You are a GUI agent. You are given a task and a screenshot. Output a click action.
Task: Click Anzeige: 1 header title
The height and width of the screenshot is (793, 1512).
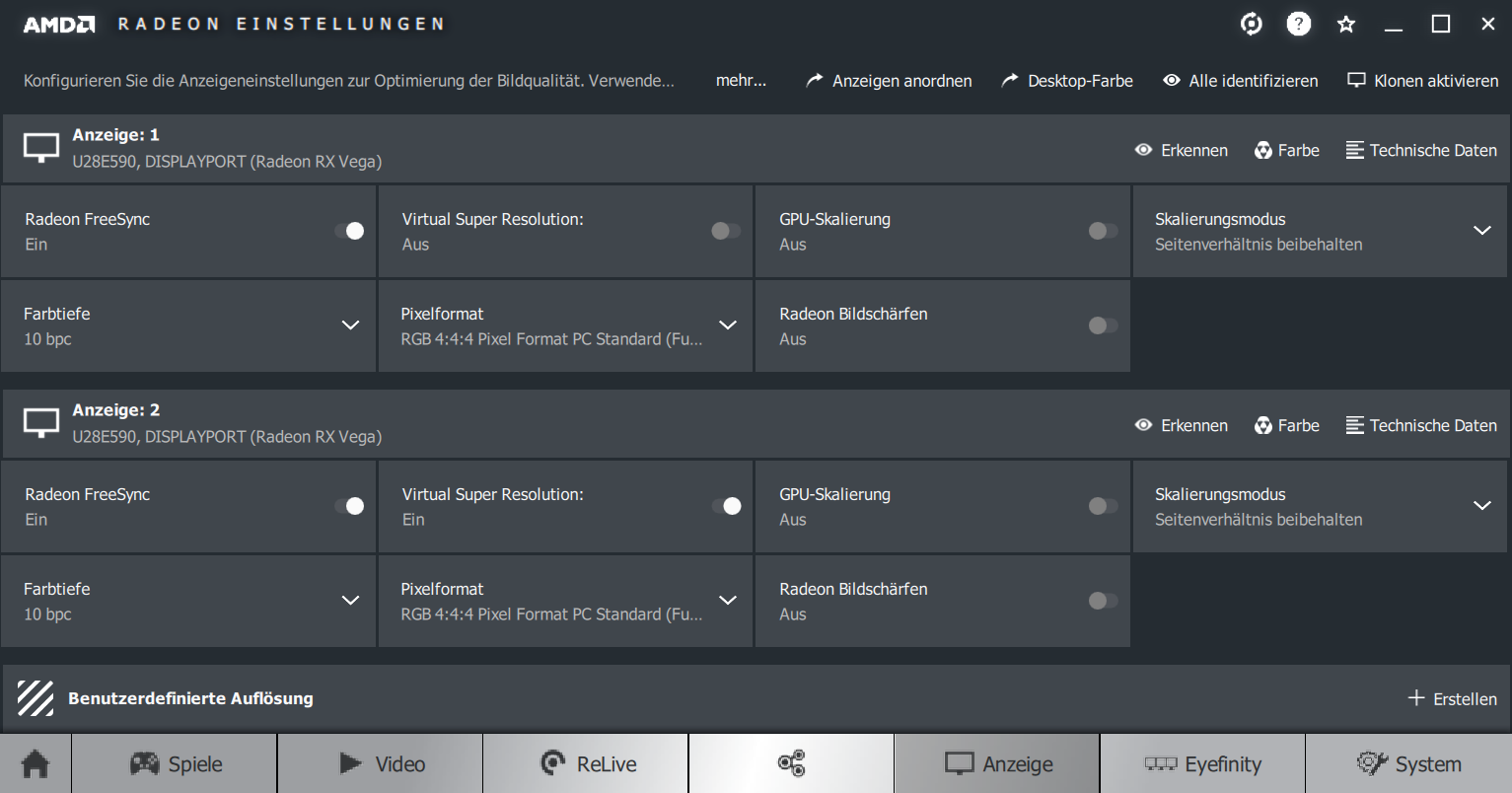[115, 135]
